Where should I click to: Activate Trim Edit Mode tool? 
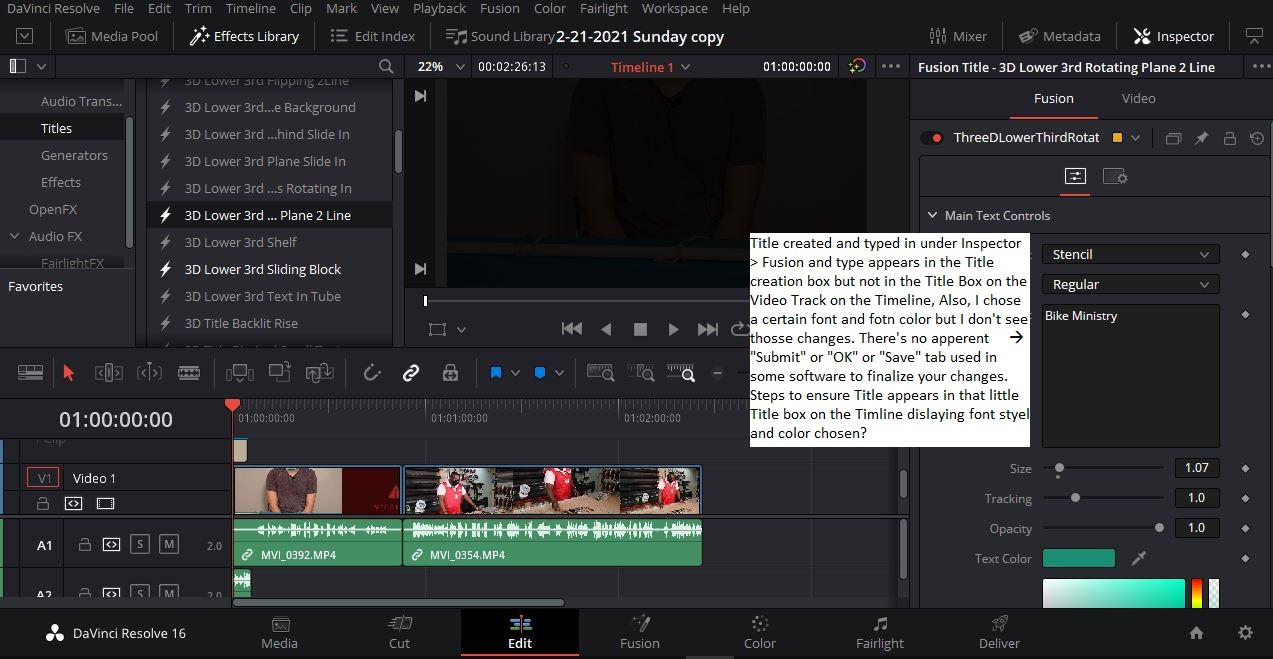(109, 373)
